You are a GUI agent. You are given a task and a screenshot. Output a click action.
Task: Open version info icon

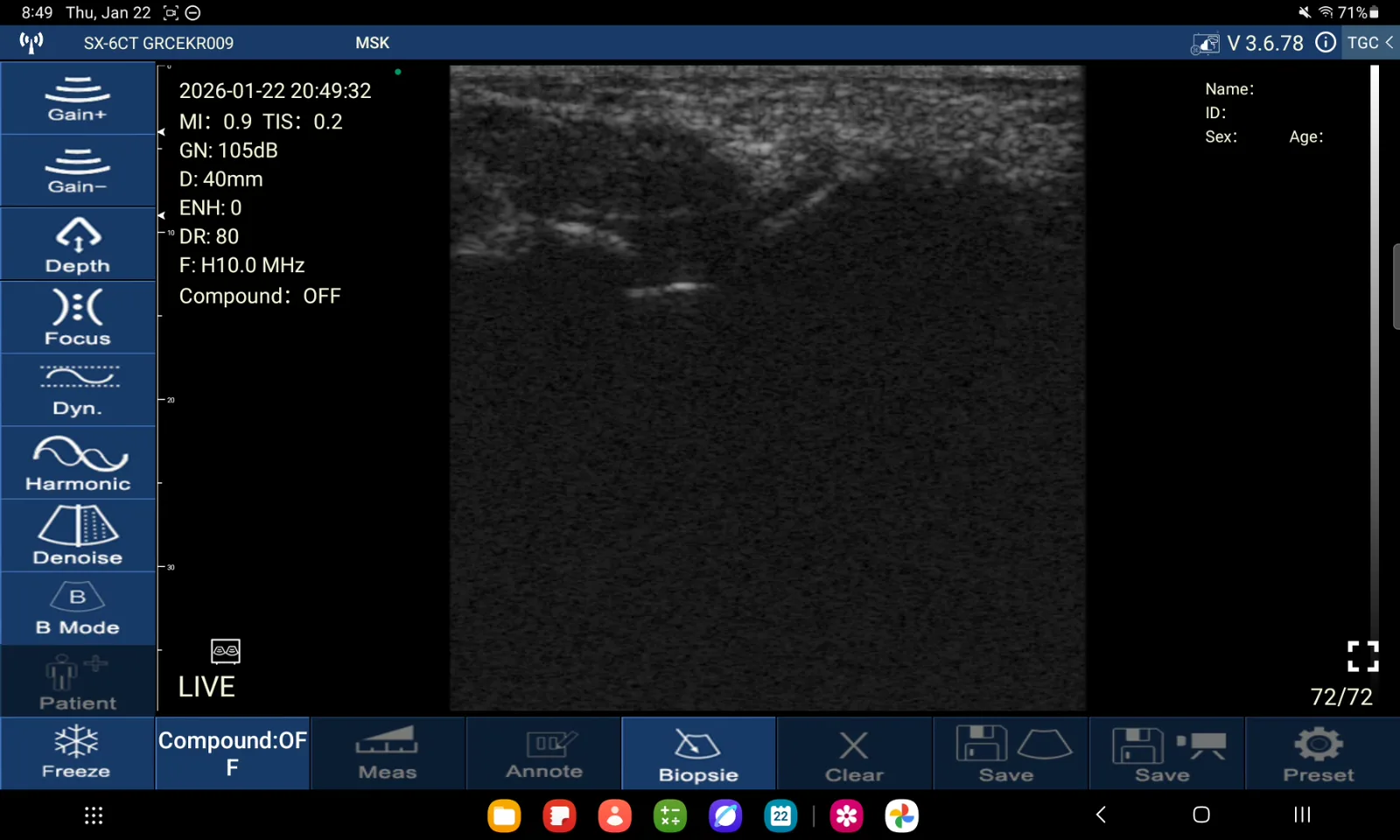(x=1326, y=43)
